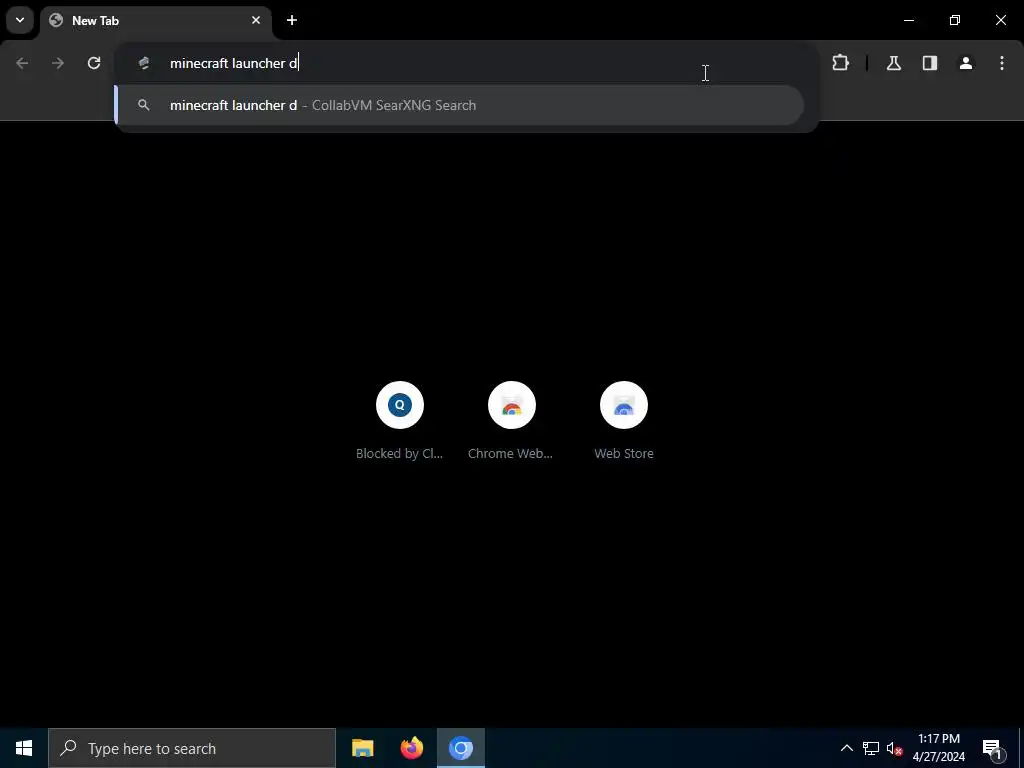1024x768 pixels.
Task: Open the notification center icon
Action: [x=992, y=748]
